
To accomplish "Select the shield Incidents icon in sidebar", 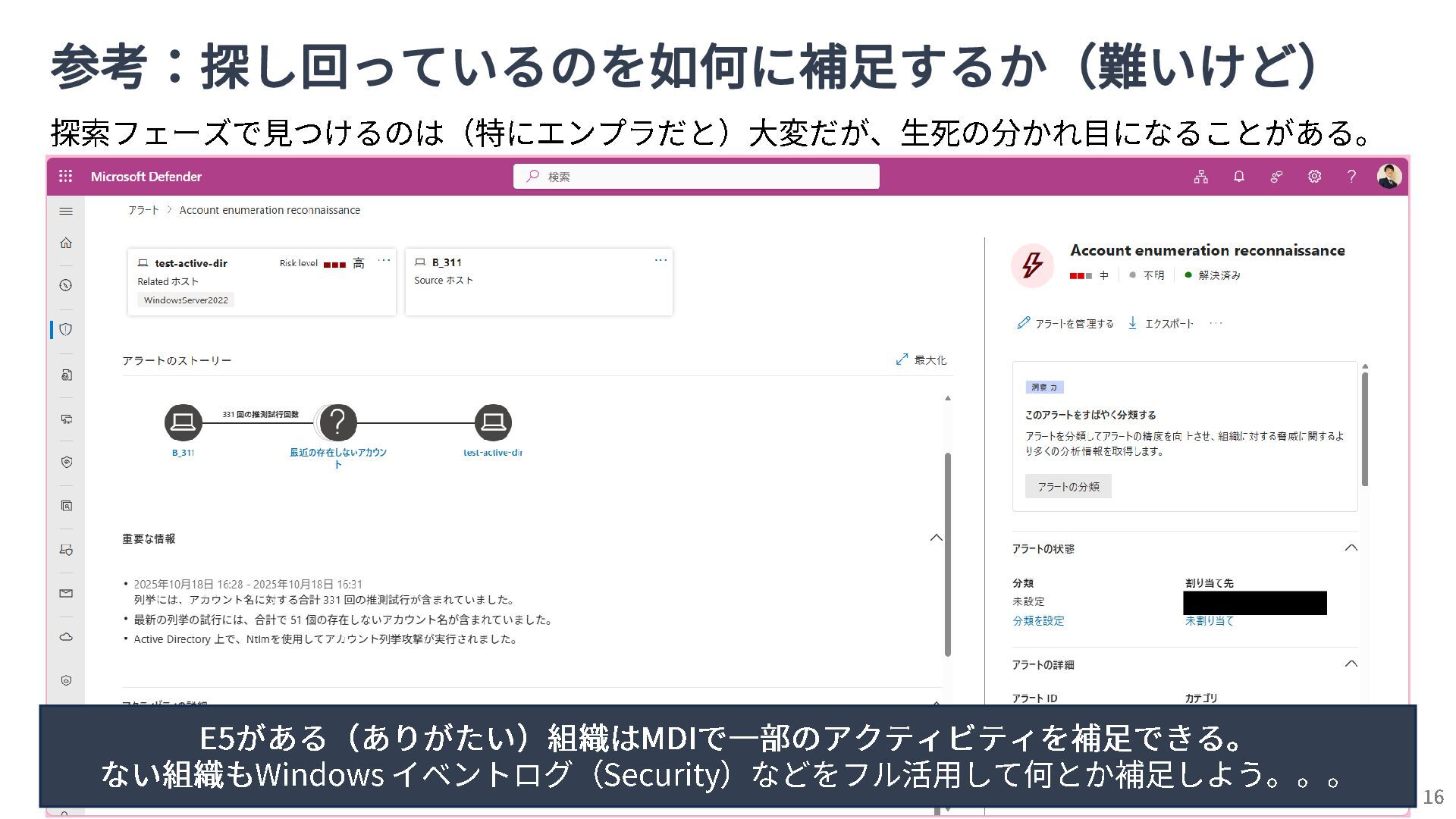I will click(66, 329).
